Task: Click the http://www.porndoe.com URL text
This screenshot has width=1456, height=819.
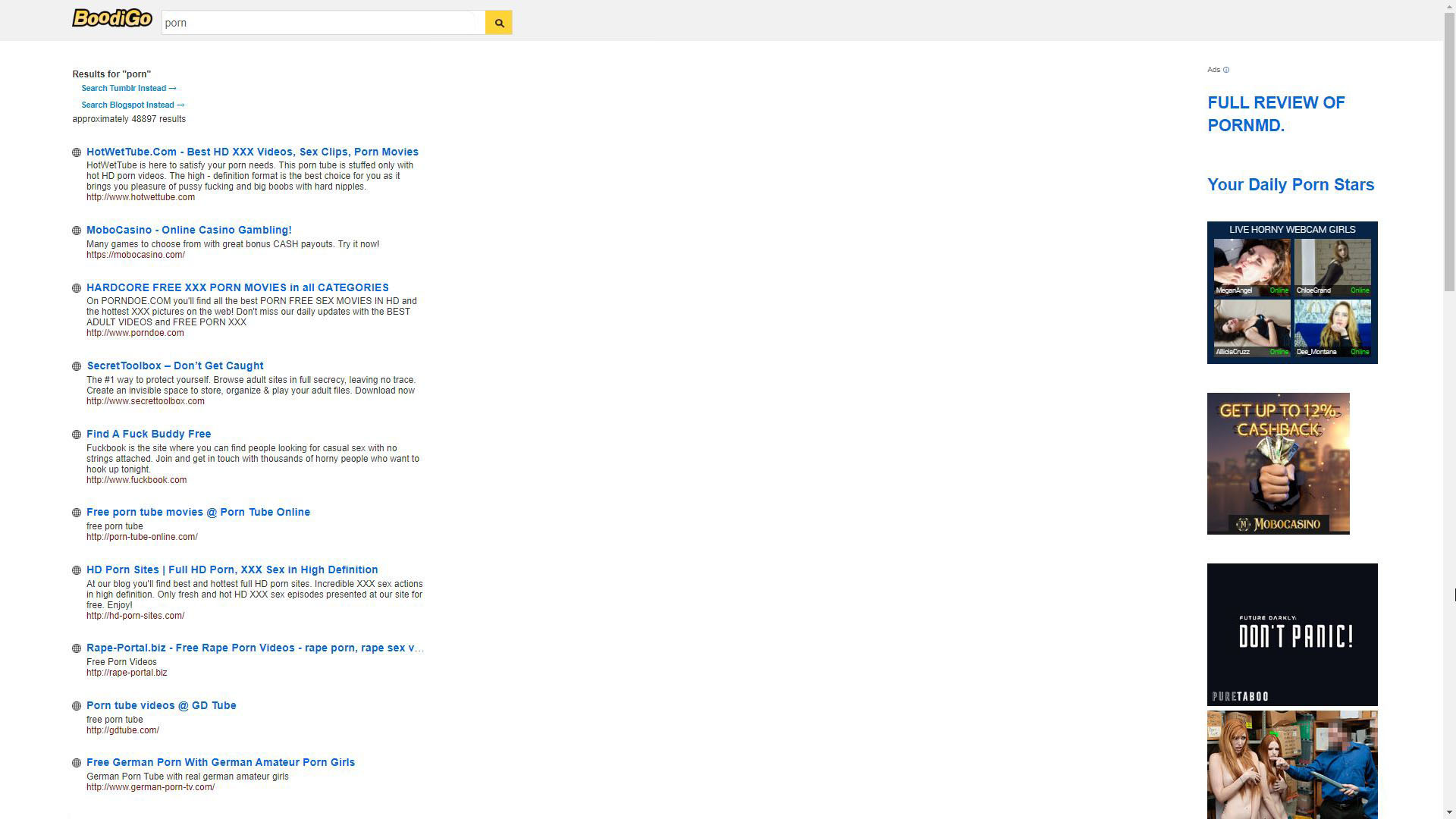Action: (135, 333)
